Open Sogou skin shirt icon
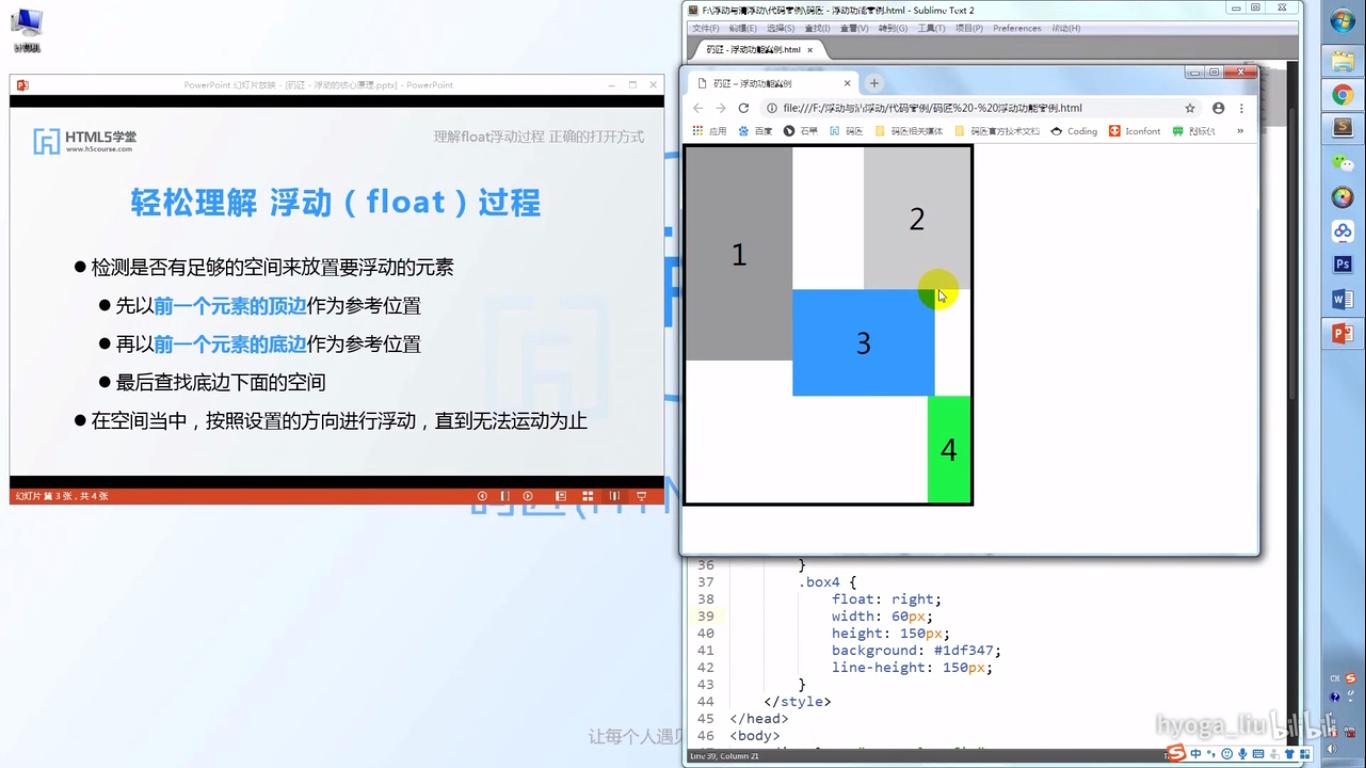This screenshot has height=768, width=1366. point(1290,754)
